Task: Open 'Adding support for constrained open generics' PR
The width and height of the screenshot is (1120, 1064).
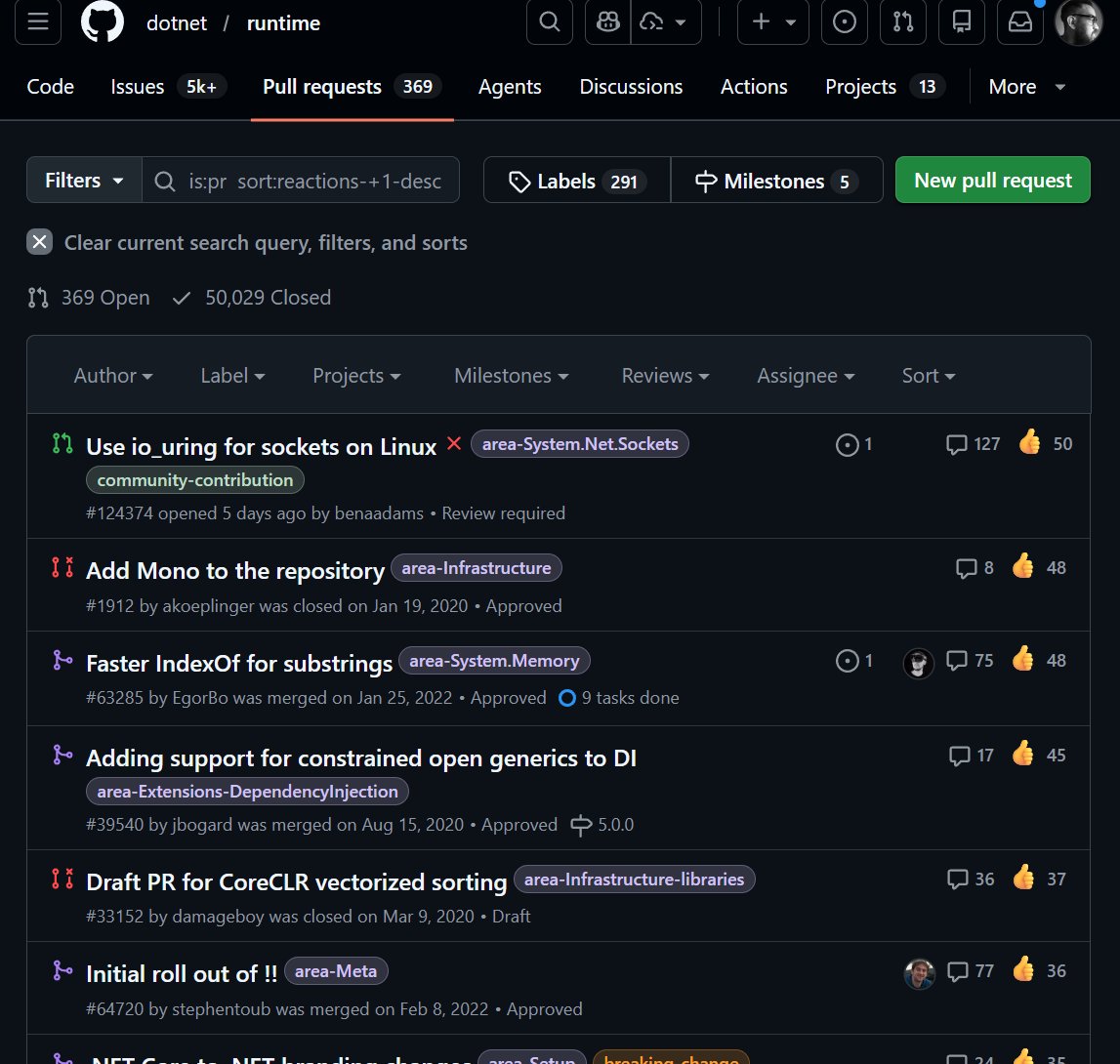Action: tap(360, 757)
